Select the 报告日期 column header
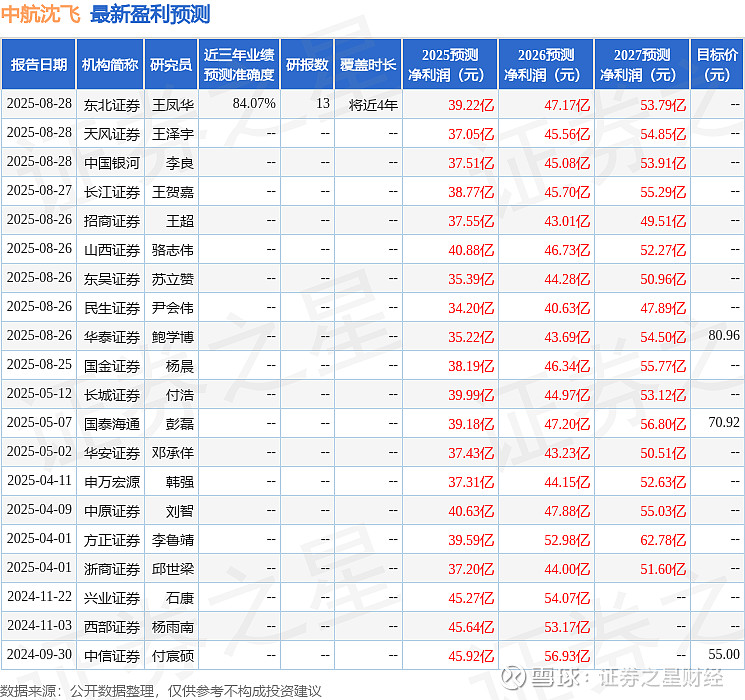Viewport: 745px width, 700px height. (39, 65)
